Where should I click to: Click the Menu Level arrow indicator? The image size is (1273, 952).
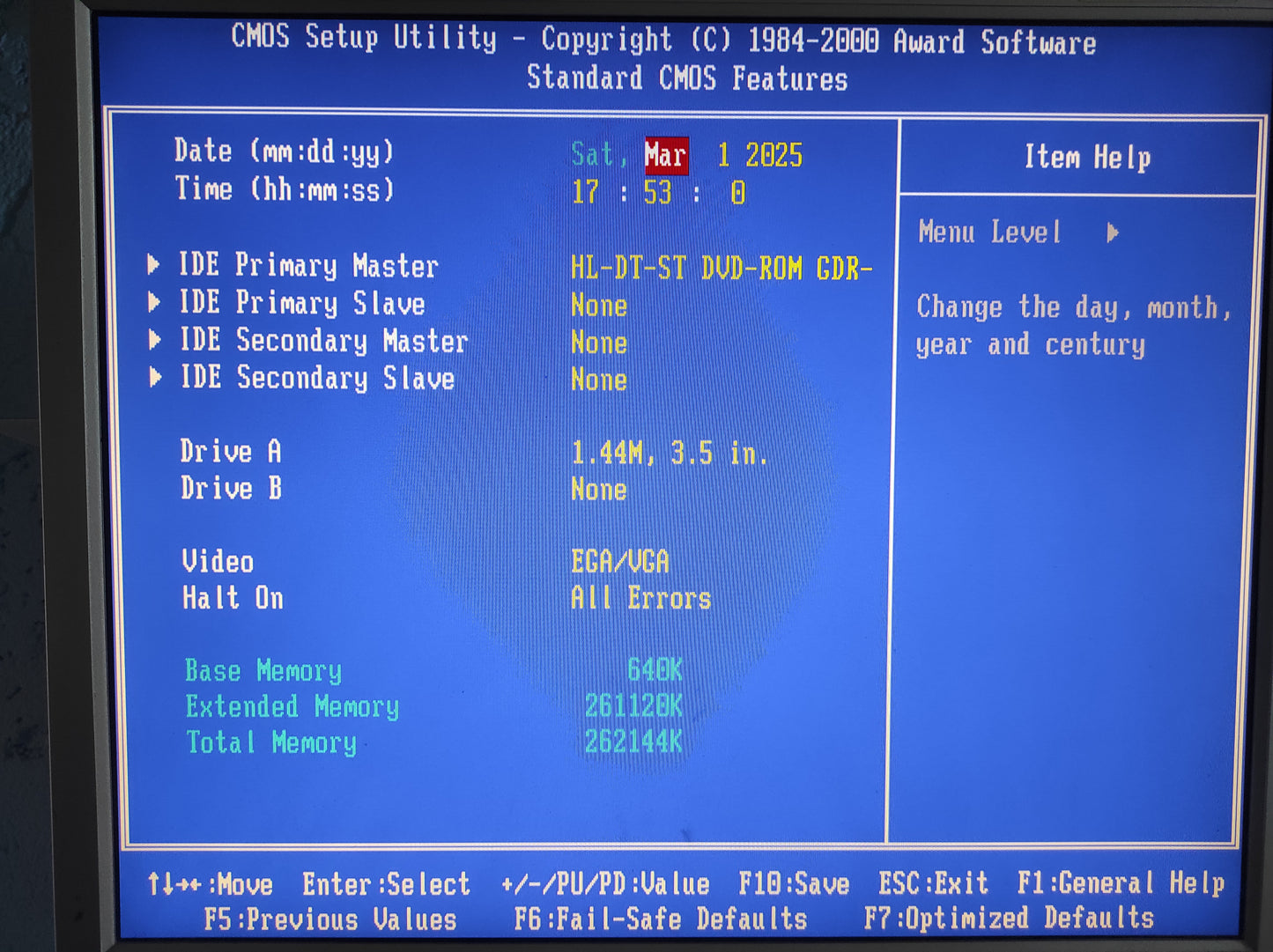pyautogui.click(x=1113, y=232)
